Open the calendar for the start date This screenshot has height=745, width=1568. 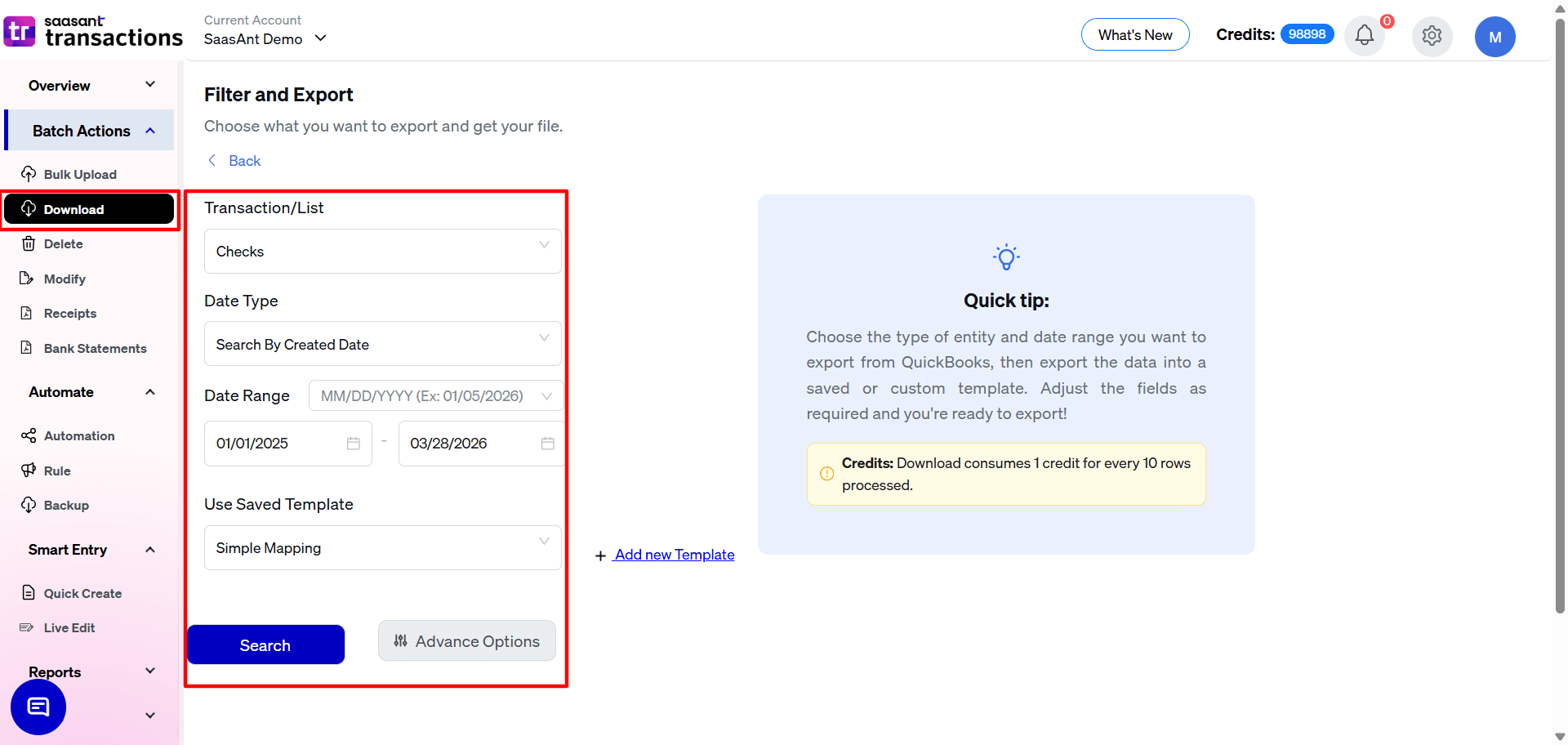pyautogui.click(x=353, y=443)
